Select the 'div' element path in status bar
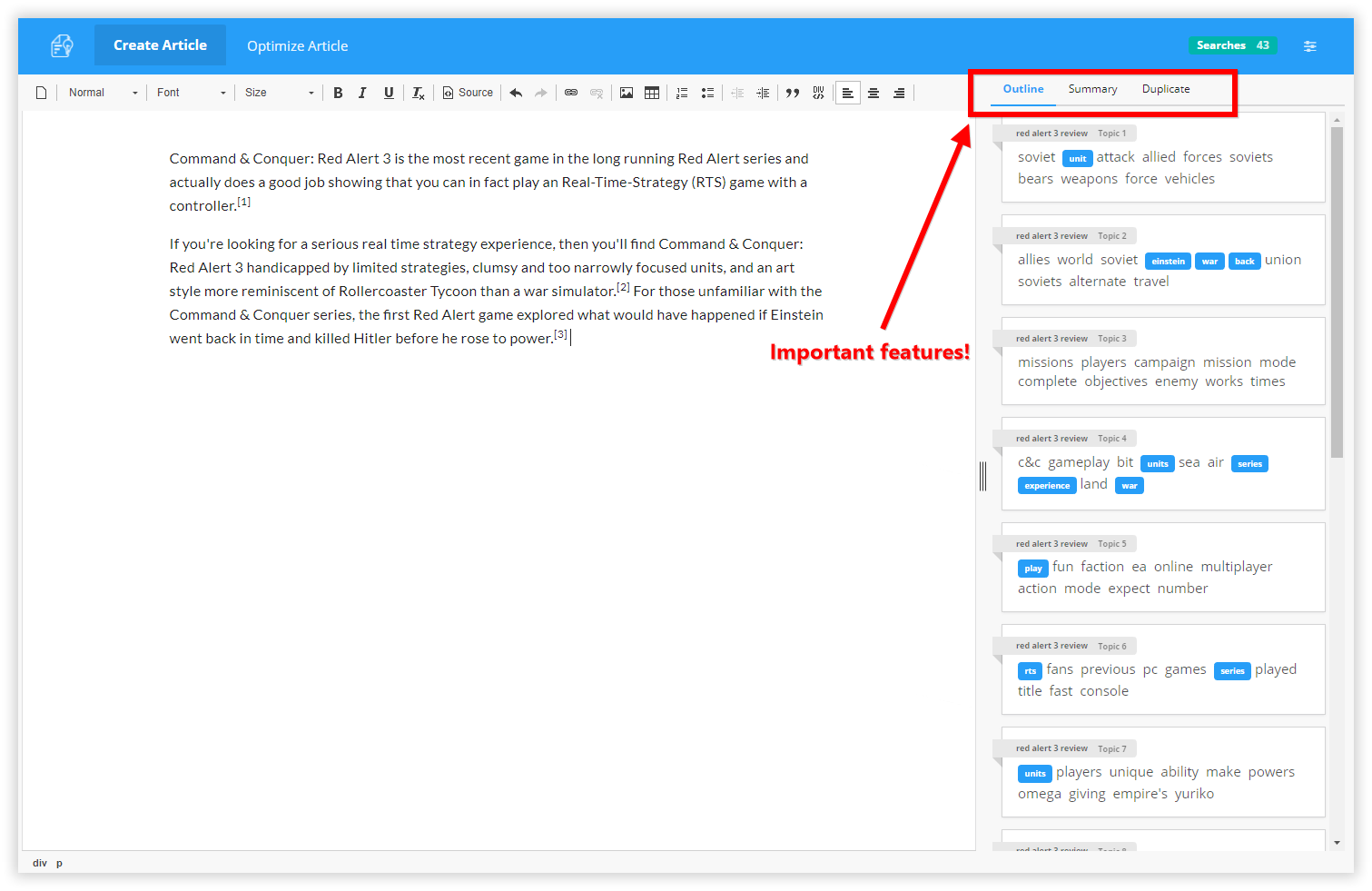This screenshot has width=1372, height=891. click(x=40, y=863)
